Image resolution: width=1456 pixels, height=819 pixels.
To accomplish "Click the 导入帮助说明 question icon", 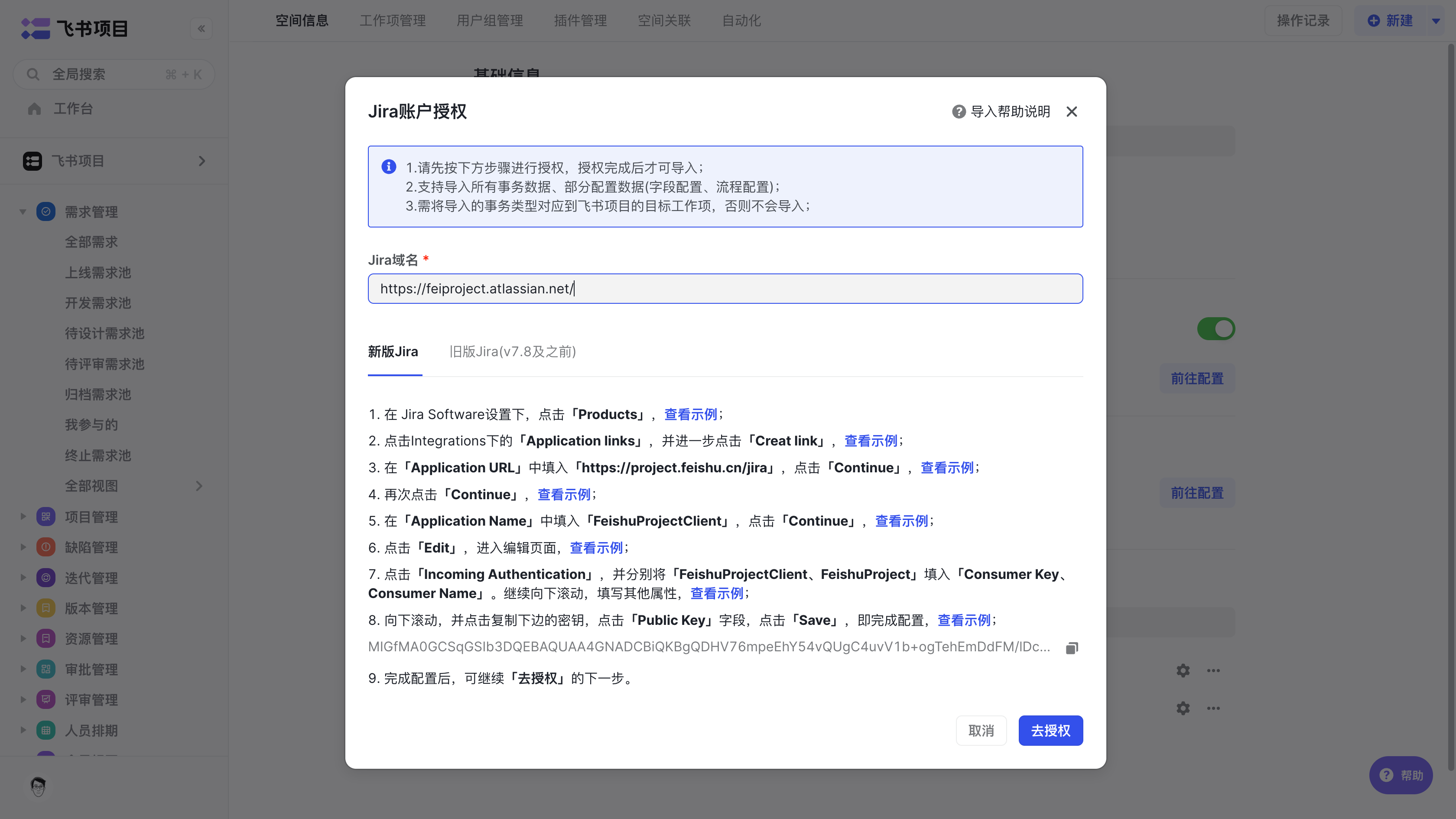I will point(959,111).
